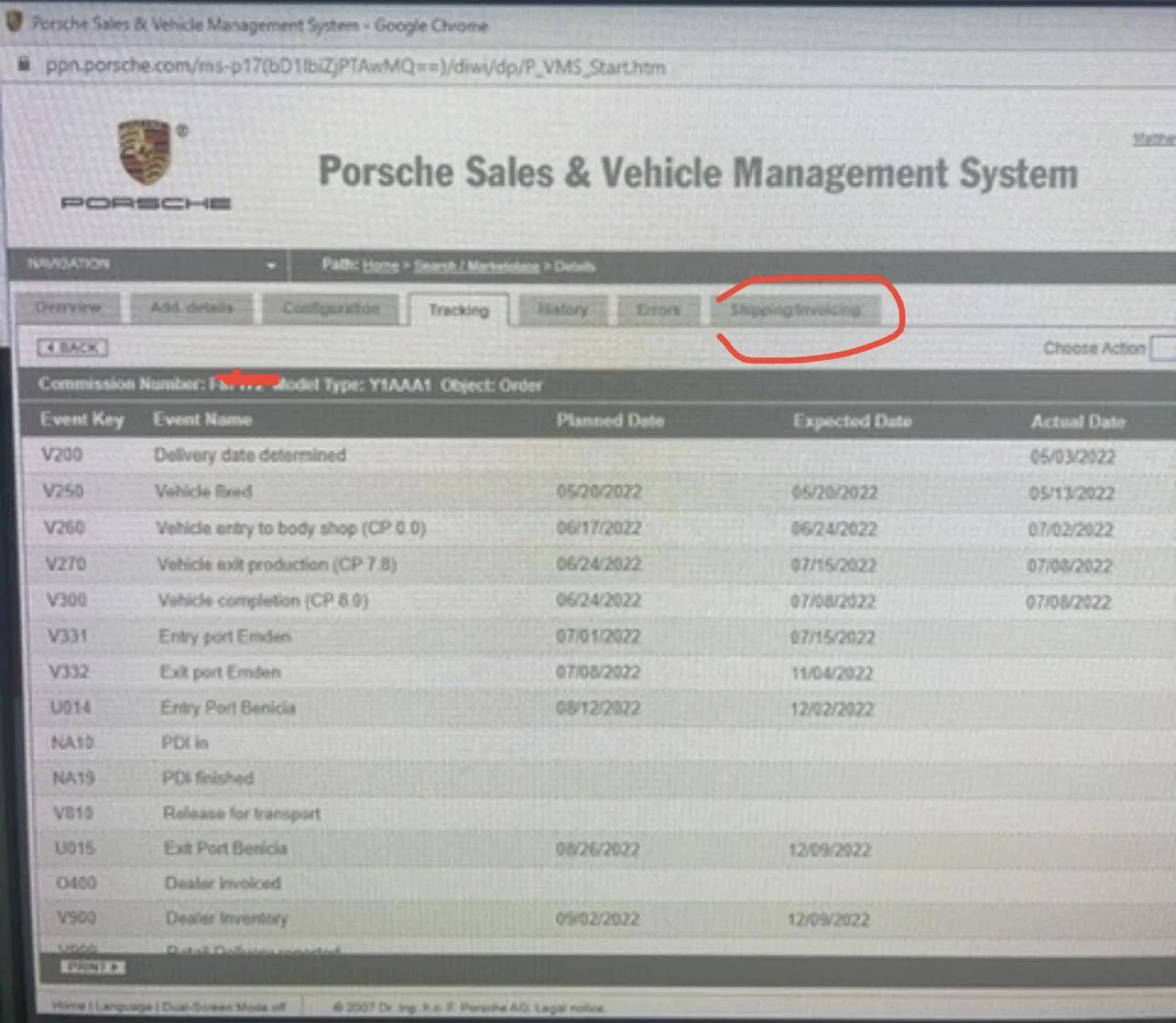The image size is (1176, 1023).
Task: Click actual date 05/13/2022 for Vehicle fixed
Action: point(1072,494)
